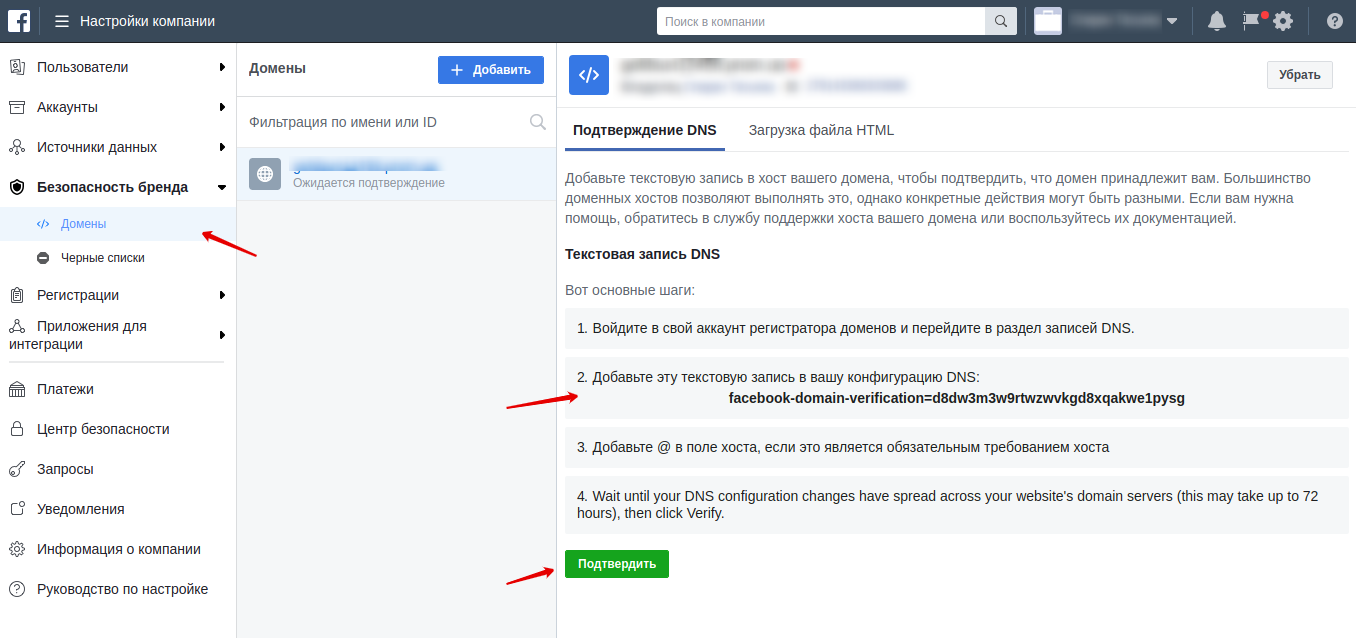Expand the Приложения для интеграции arrow
The image size is (1356, 638).
[222, 335]
